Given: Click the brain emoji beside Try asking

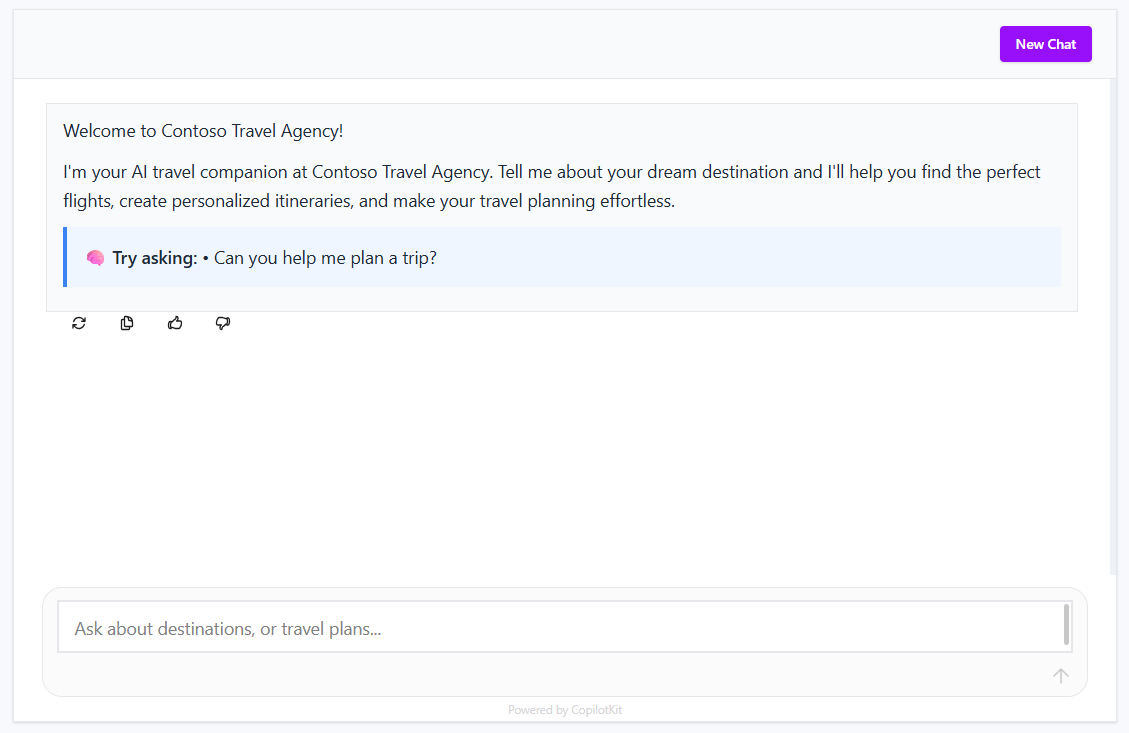Looking at the screenshot, I should pyautogui.click(x=95, y=258).
